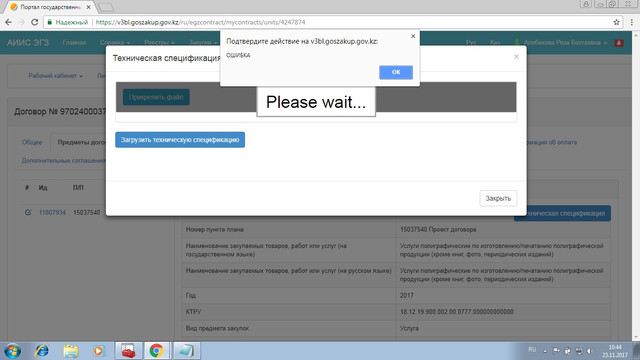Click the page vertical scrollbar
Screen dimensions: 640x360
[636, 186]
